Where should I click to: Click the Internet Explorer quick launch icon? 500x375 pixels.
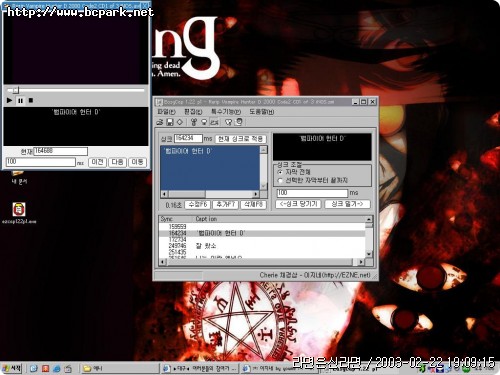pos(57,368)
